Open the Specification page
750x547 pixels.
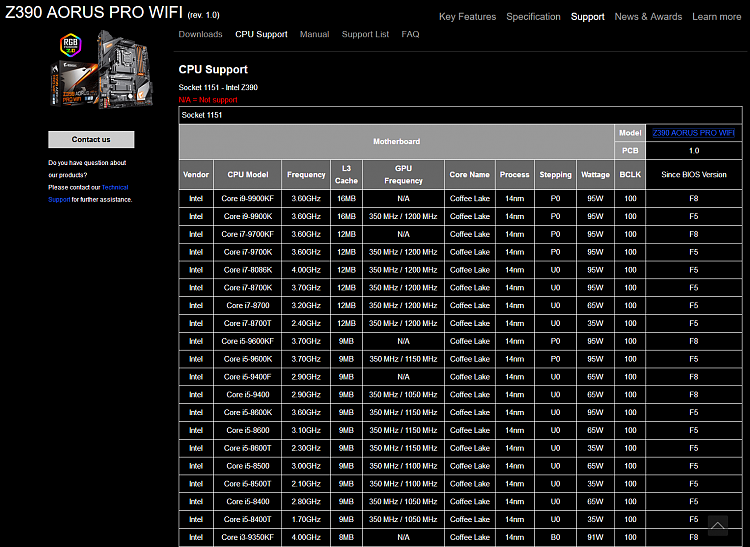[x=533, y=17]
